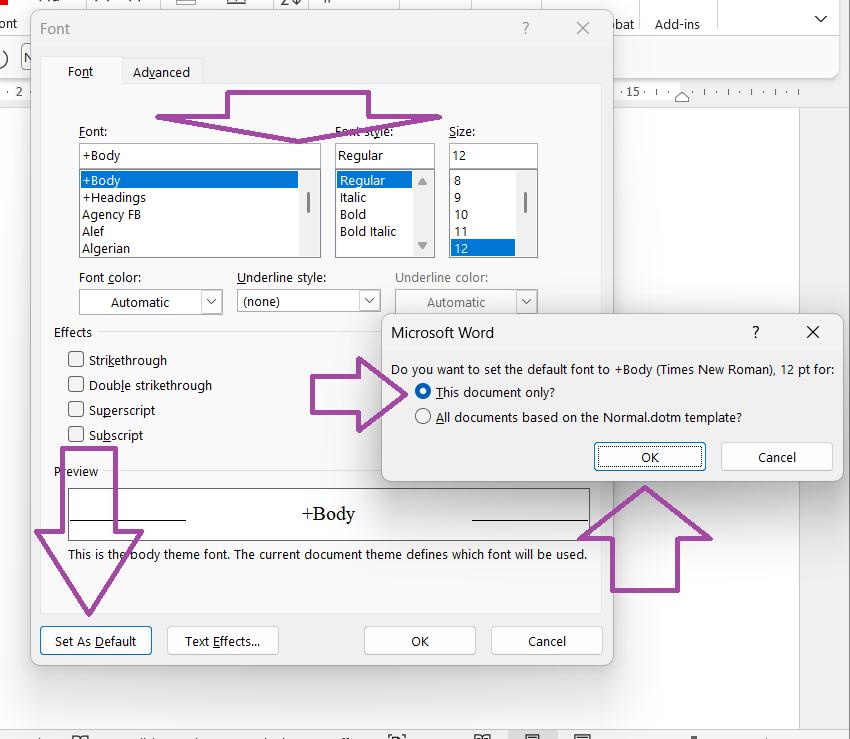
Task: Choose 'All documents based on Normal.dotm' option
Action: point(423,416)
